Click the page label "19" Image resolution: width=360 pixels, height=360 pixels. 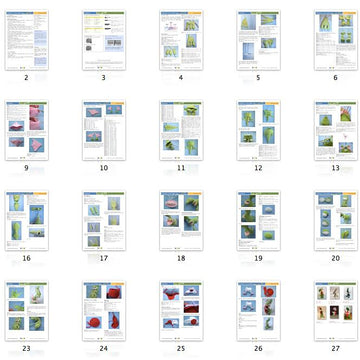(x=258, y=258)
